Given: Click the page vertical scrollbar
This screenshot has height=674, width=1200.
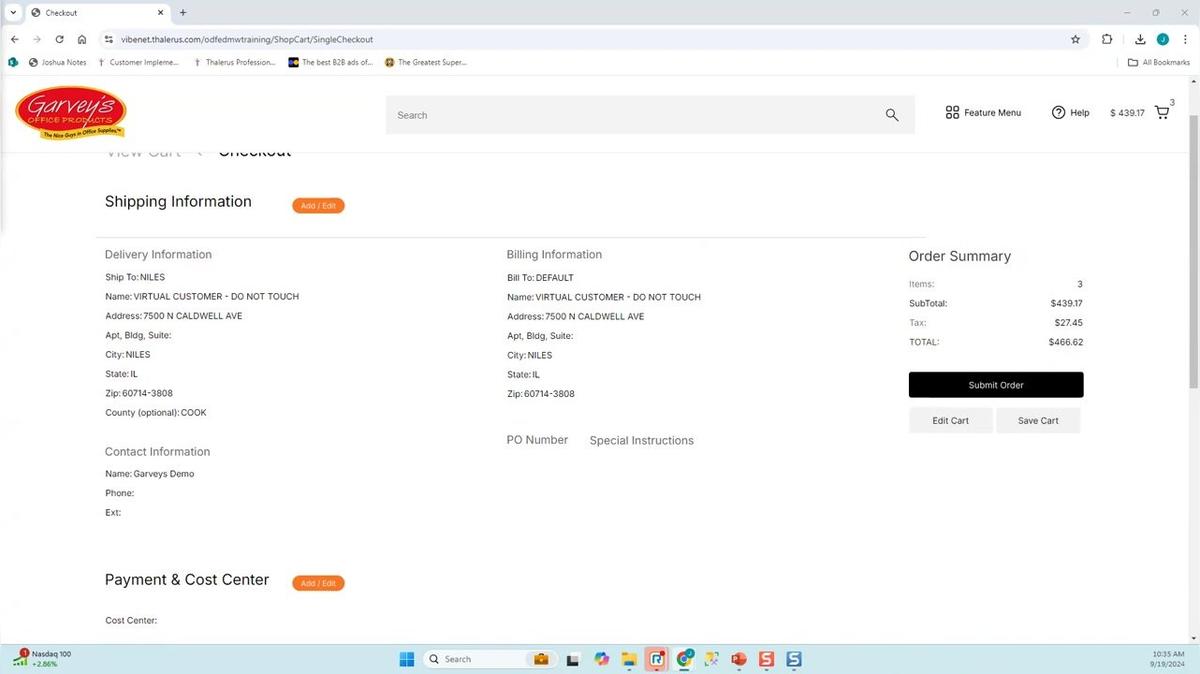Looking at the screenshot, I should (1193, 300).
